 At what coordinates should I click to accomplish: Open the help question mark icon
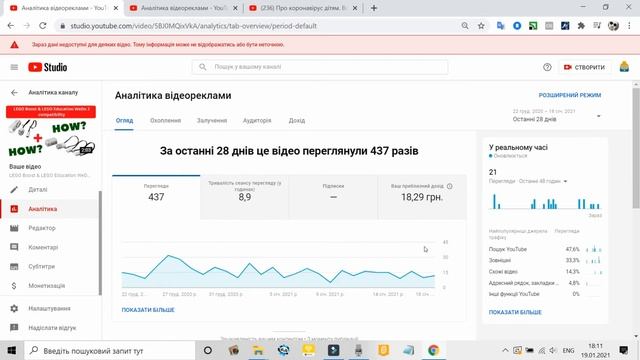click(547, 67)
